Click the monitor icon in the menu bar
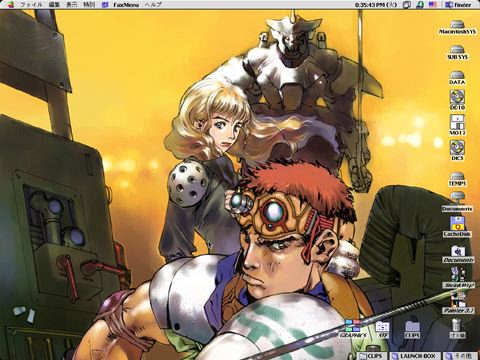The width and height of the screenshot is (480, 360). pos(407,5)
